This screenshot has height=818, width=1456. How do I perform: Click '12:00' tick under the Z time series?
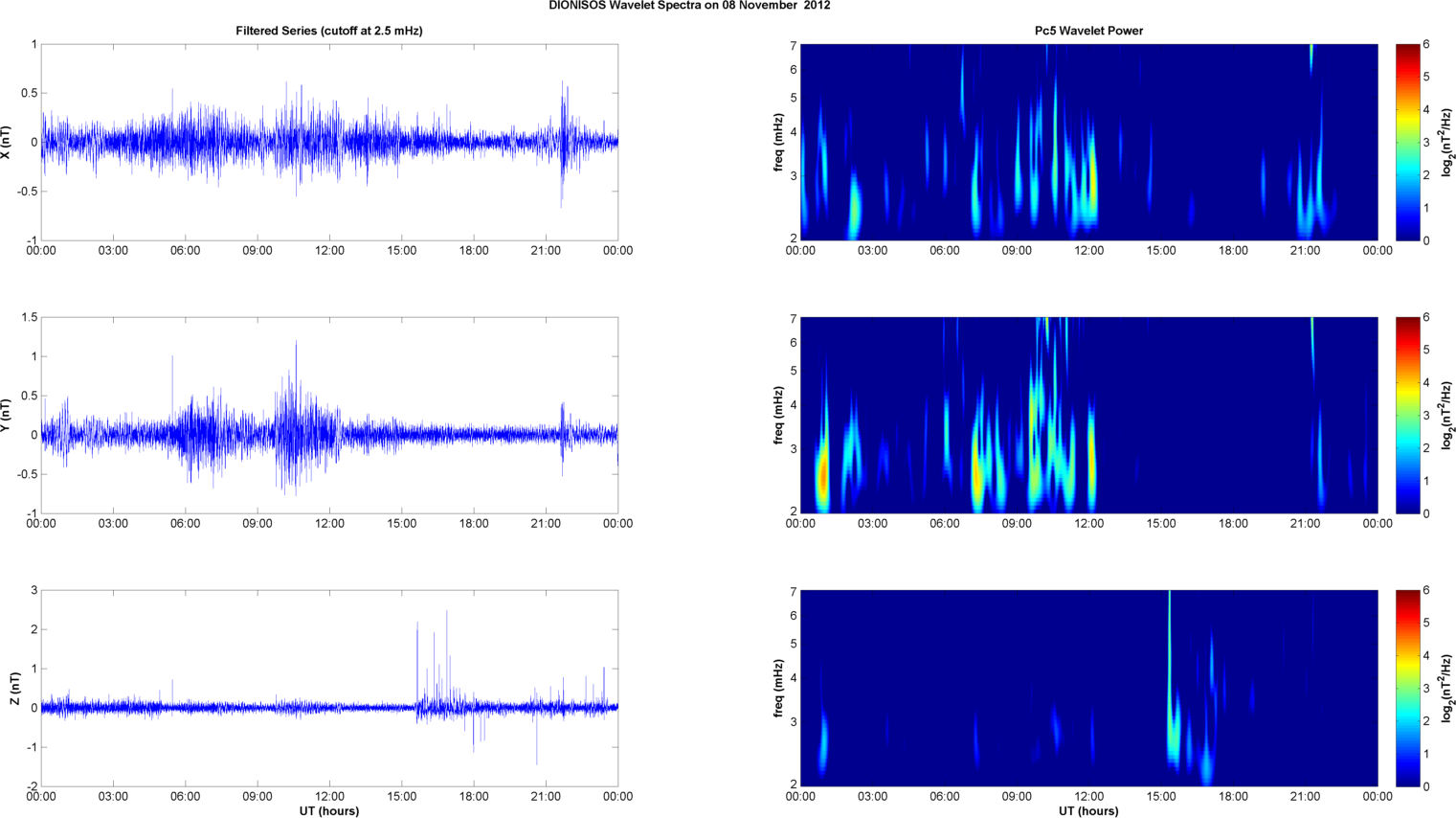coord(329,797)
